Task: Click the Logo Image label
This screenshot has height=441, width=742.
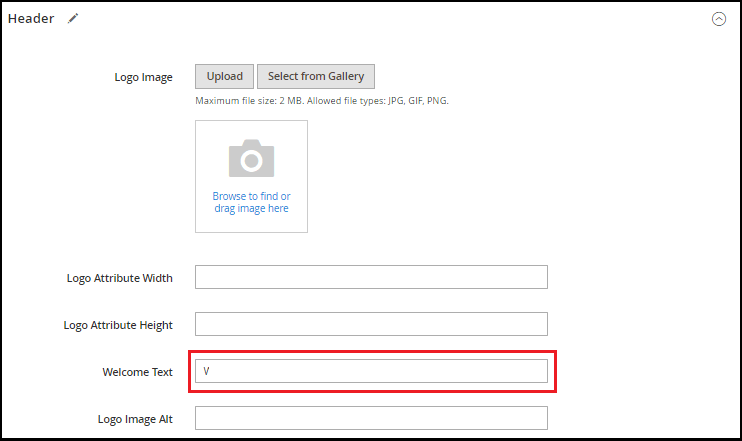Action: [x=144, y=78]
